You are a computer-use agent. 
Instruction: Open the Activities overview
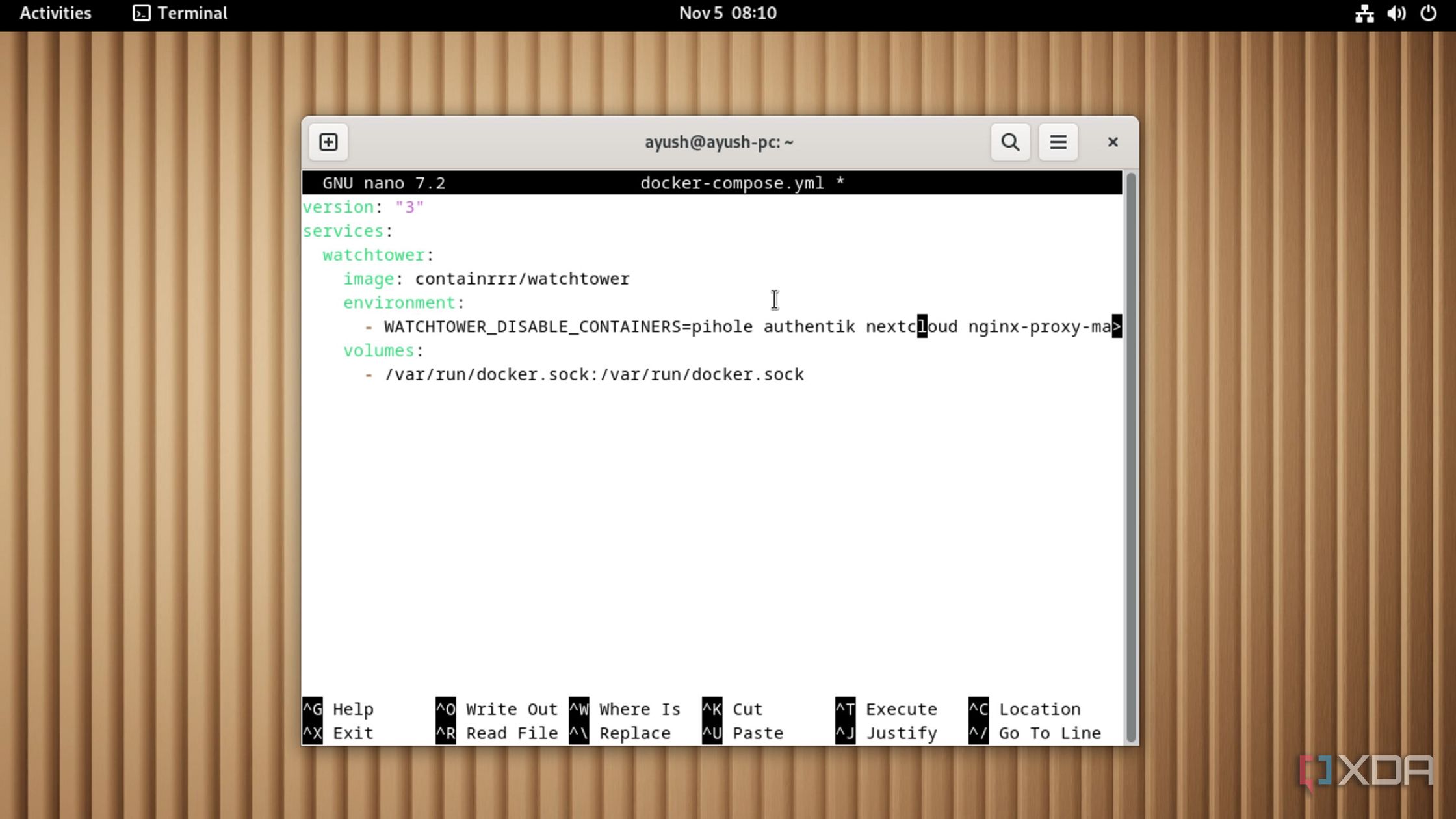pyautogui.click(x=55, y=13)
